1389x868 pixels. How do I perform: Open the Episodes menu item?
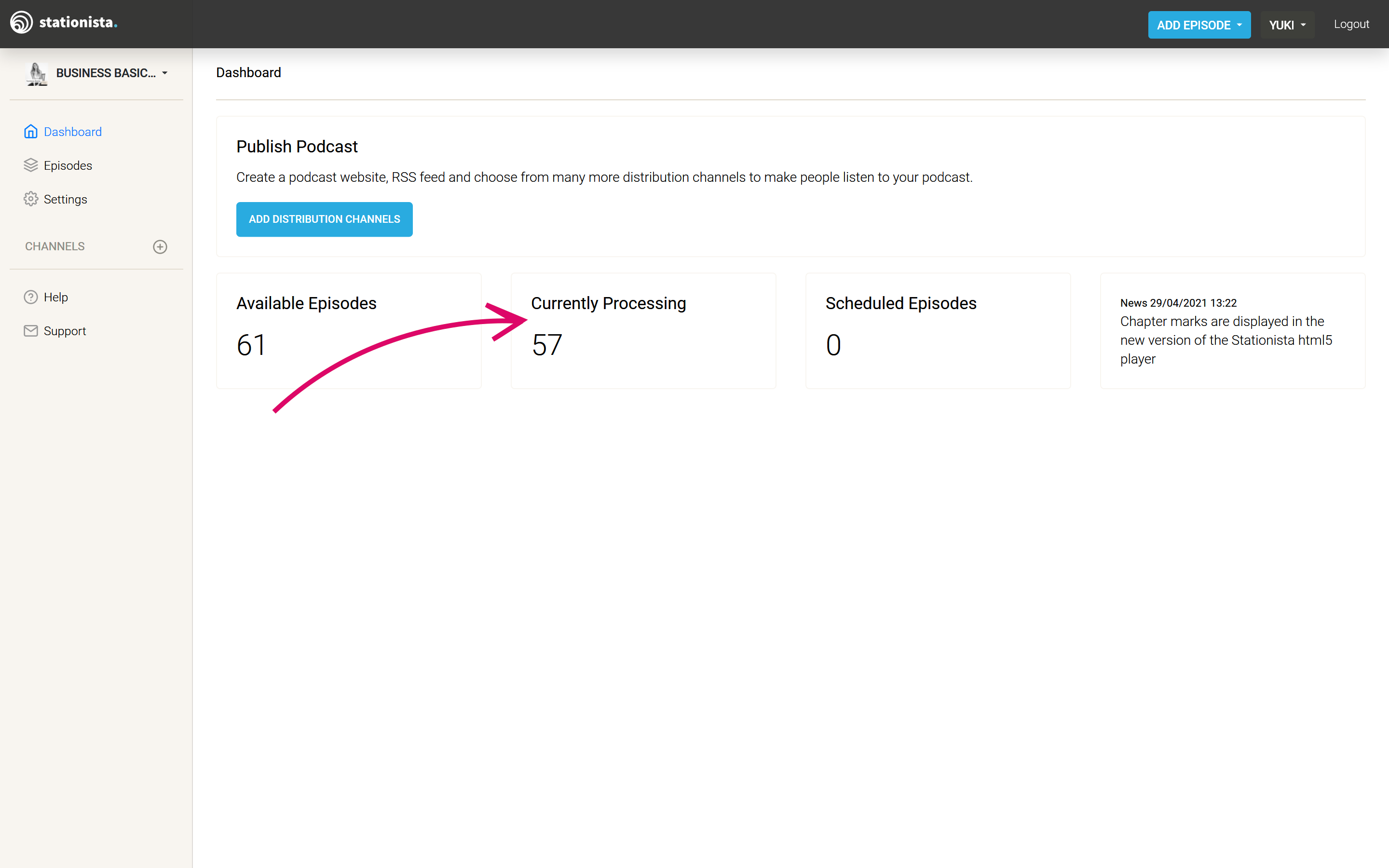(x=68, y=165)
